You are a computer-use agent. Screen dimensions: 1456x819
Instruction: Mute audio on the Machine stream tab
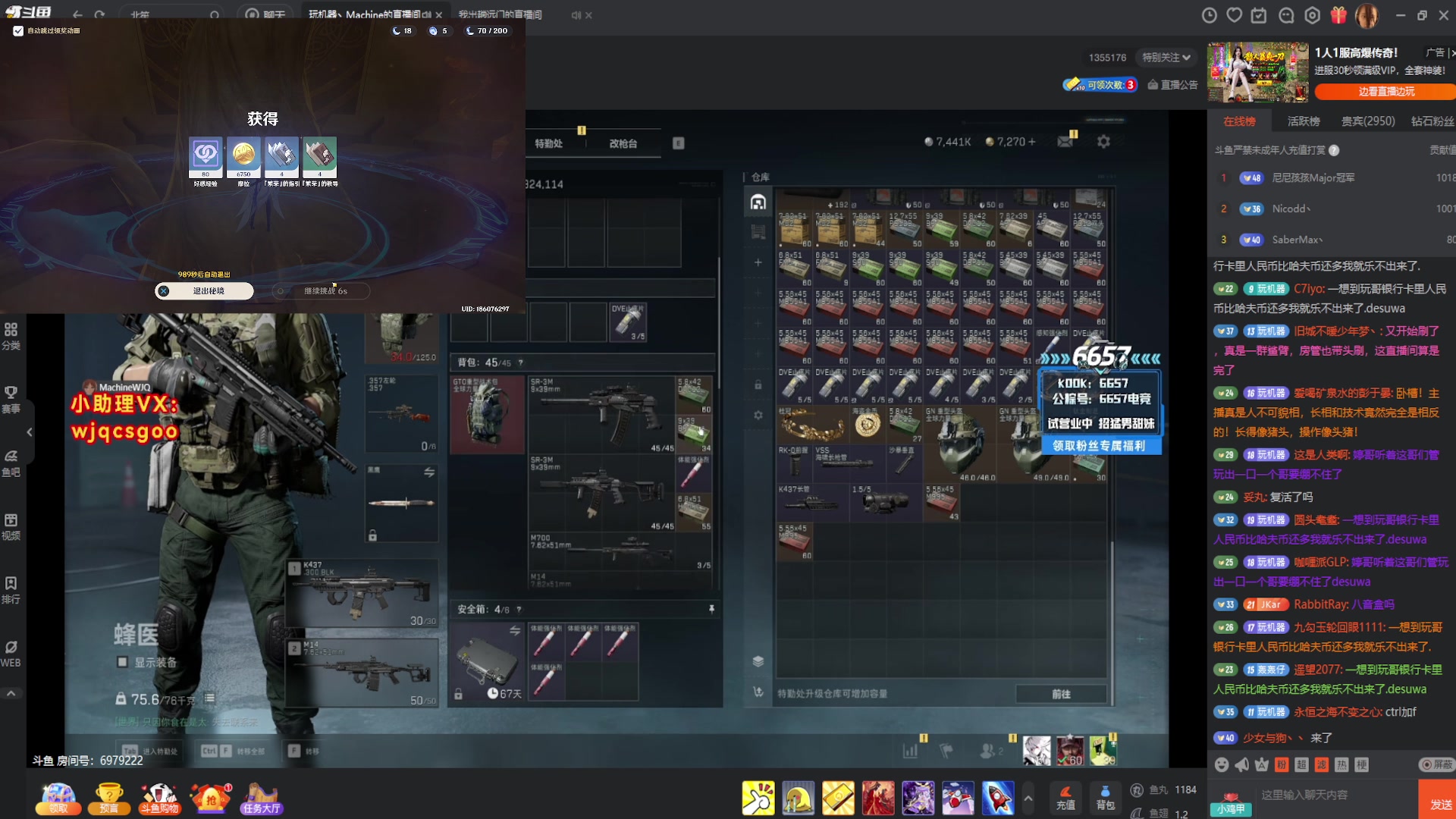point(426,15)
